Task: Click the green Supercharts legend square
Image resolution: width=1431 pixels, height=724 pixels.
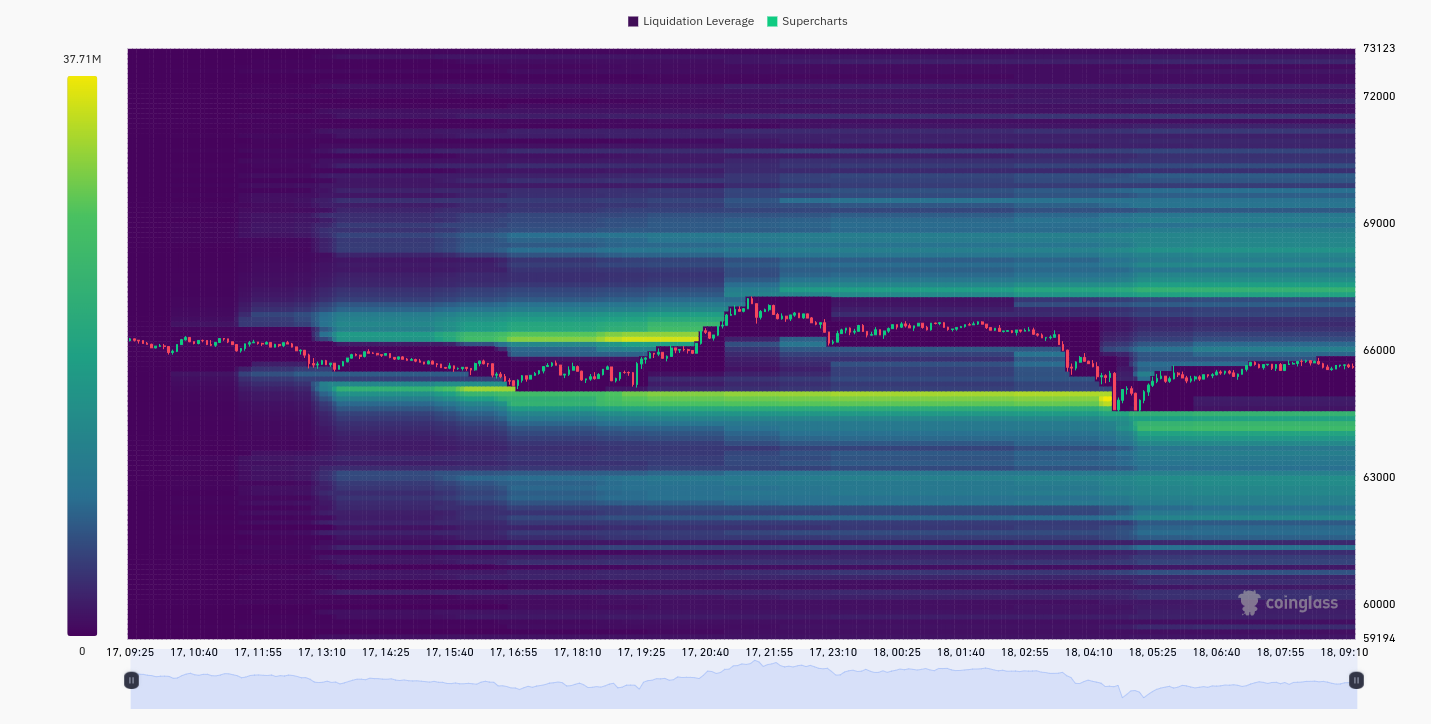Action: point(772,21)
